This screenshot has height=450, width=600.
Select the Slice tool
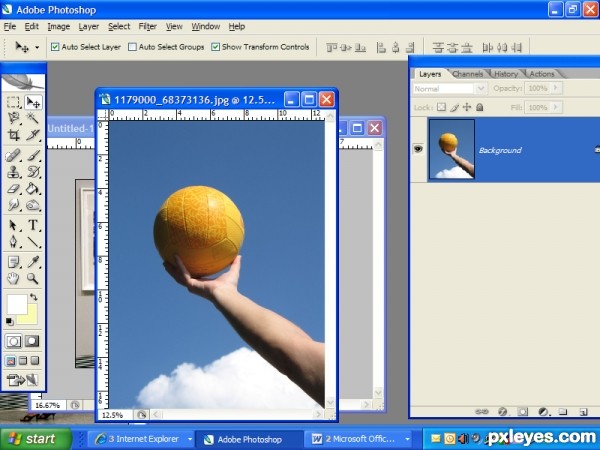point(33,135)
